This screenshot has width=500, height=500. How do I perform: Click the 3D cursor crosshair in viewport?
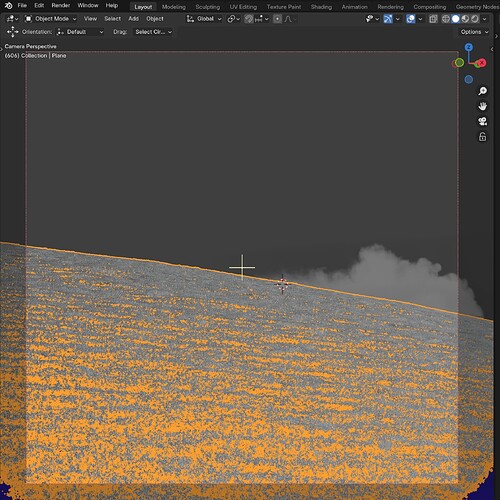point(282,284)
